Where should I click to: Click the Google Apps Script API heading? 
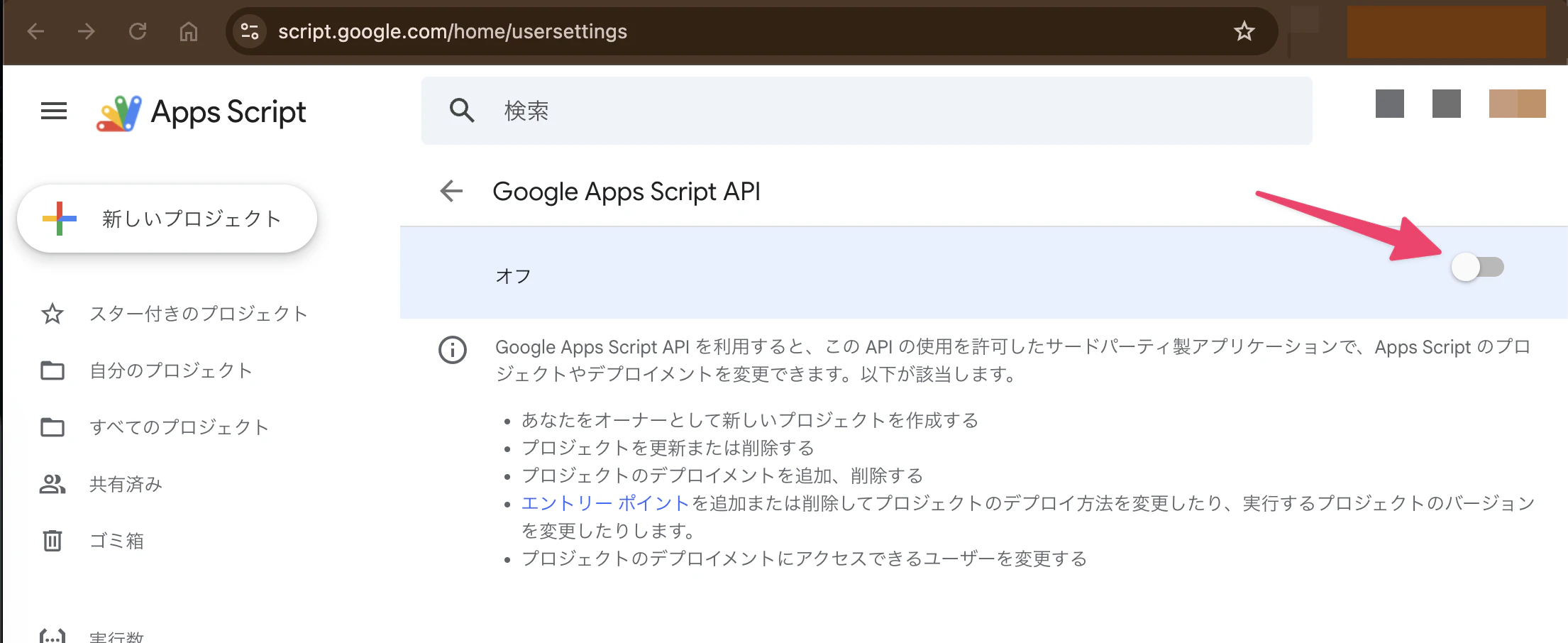pyautogui.click(x=626, y=192)
